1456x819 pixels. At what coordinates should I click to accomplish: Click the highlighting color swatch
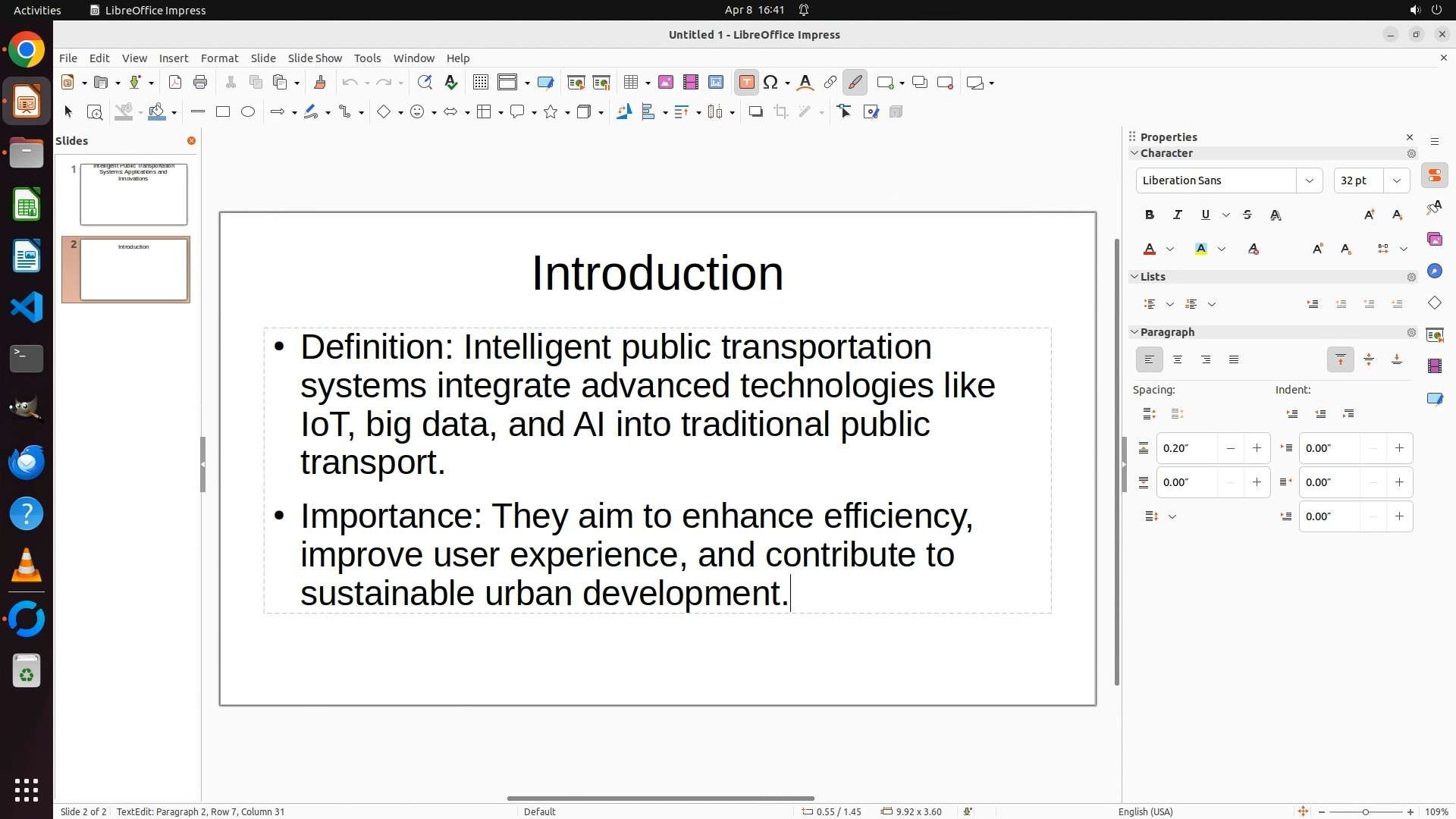click(x=1201, y=249)
